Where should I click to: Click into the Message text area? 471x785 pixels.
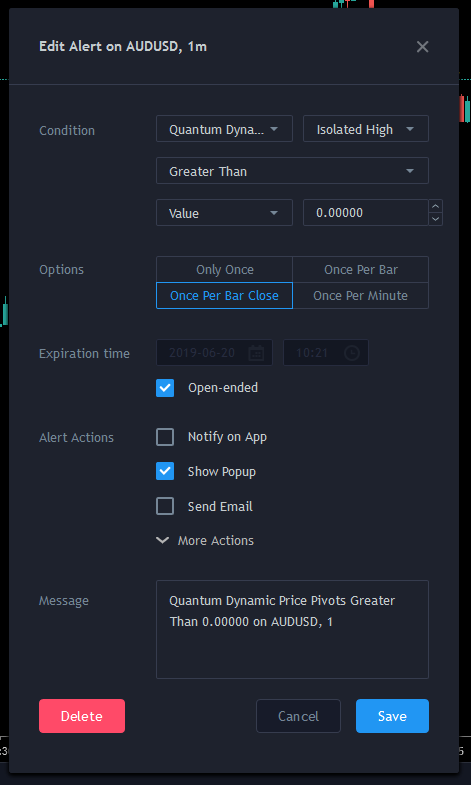pyautogui.click(x=292, y=629)
